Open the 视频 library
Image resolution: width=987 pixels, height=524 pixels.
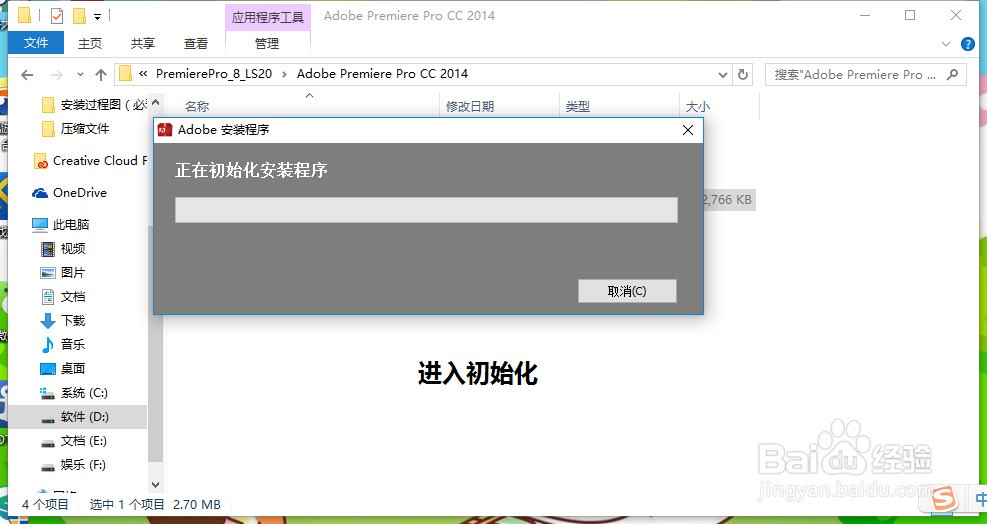click(63, 249)
